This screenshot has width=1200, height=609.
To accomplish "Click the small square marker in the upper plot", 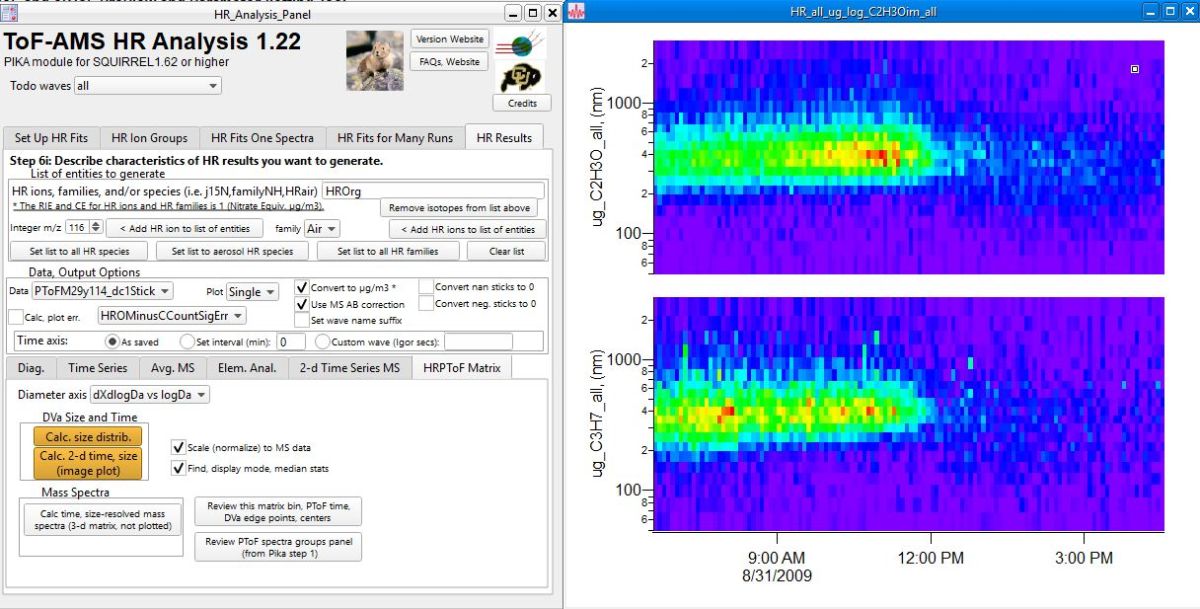I will tap(1135, 69).
